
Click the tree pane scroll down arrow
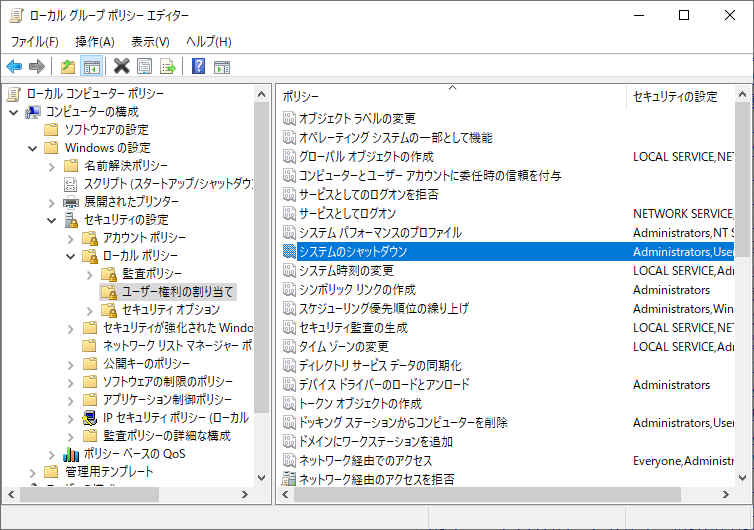(262, 478)
